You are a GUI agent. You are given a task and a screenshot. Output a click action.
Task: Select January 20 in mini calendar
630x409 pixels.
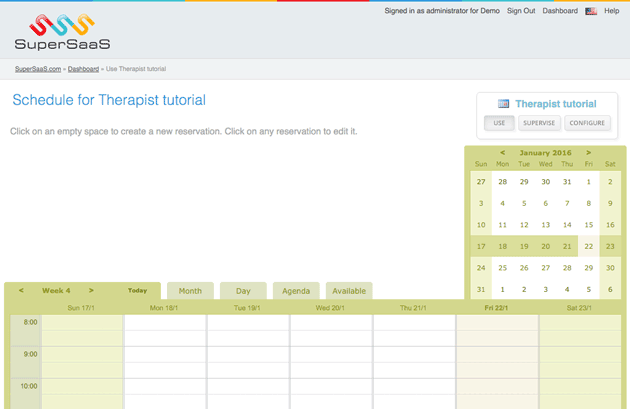[x=546, y=246]
